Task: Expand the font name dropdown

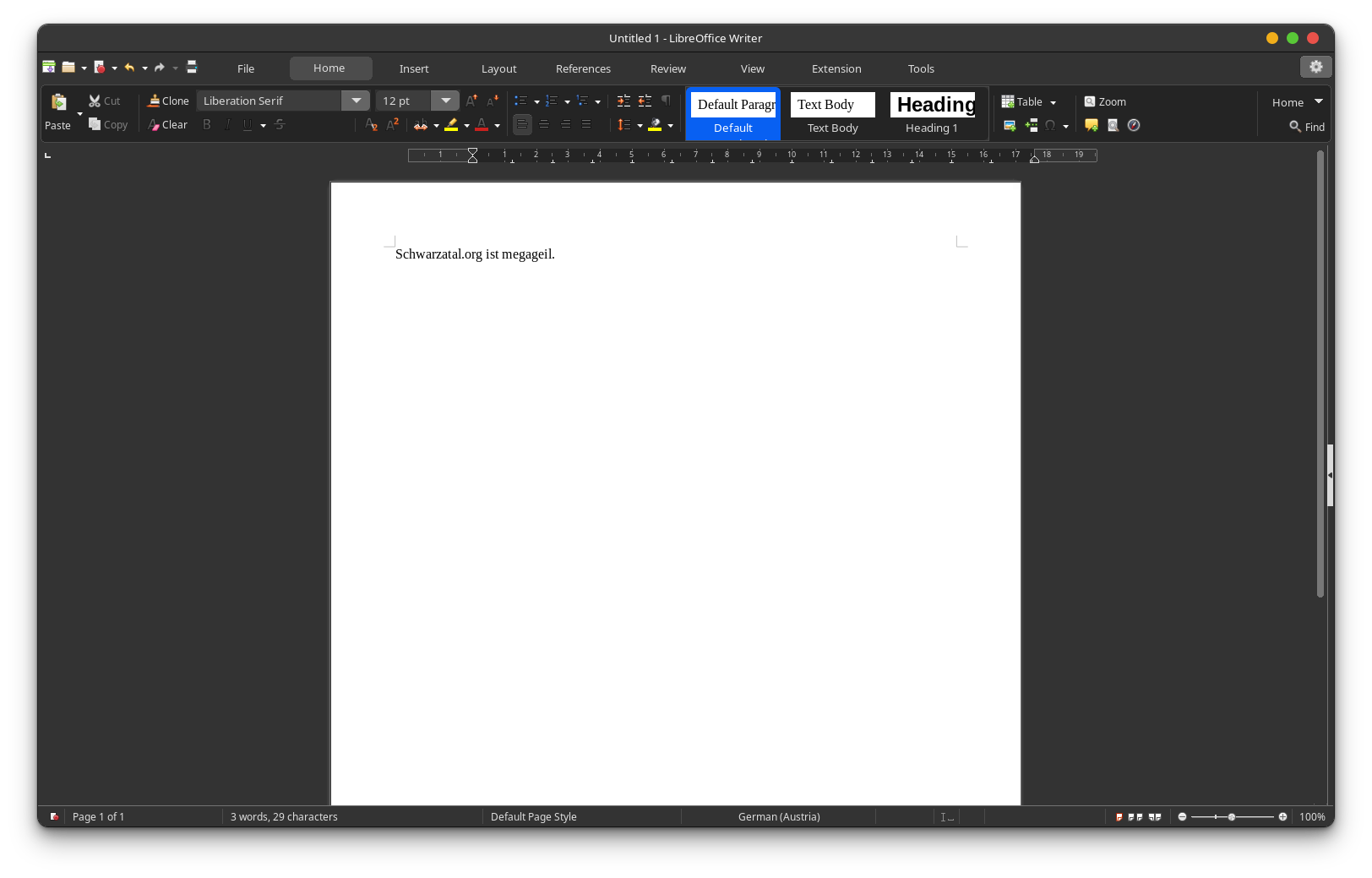Action: (356, 101)
